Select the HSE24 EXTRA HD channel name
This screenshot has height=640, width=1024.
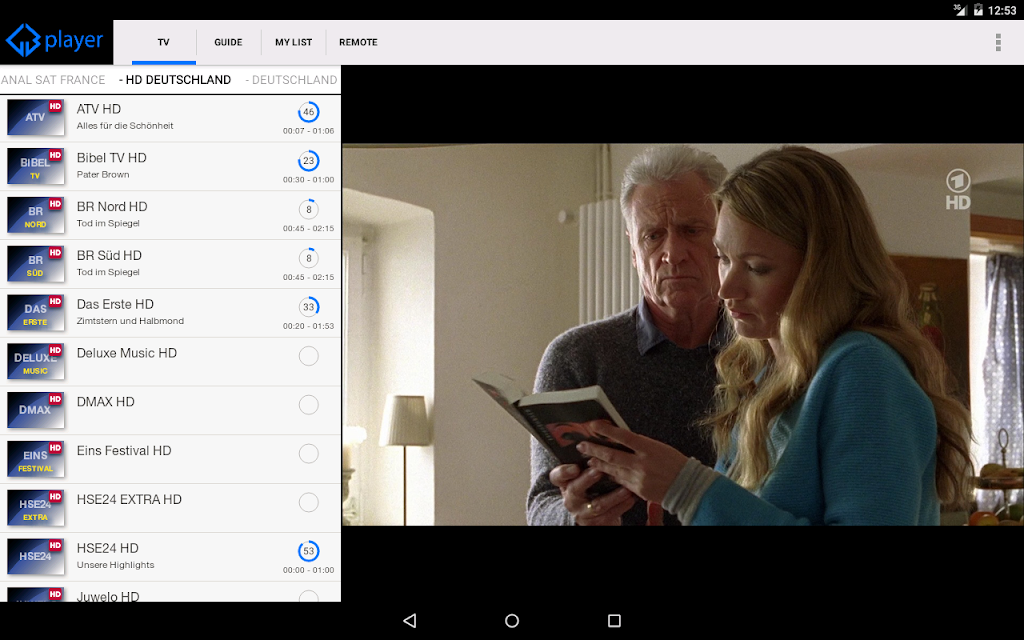[129, 500]
